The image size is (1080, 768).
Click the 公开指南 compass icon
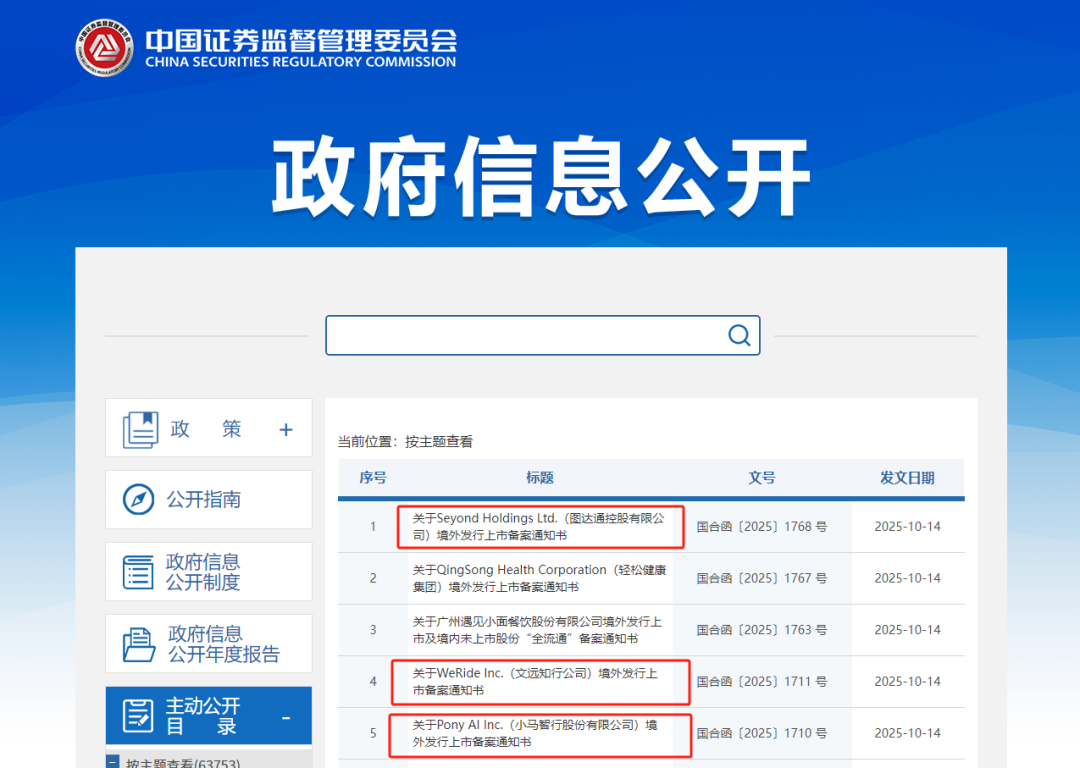click(138, 499)
